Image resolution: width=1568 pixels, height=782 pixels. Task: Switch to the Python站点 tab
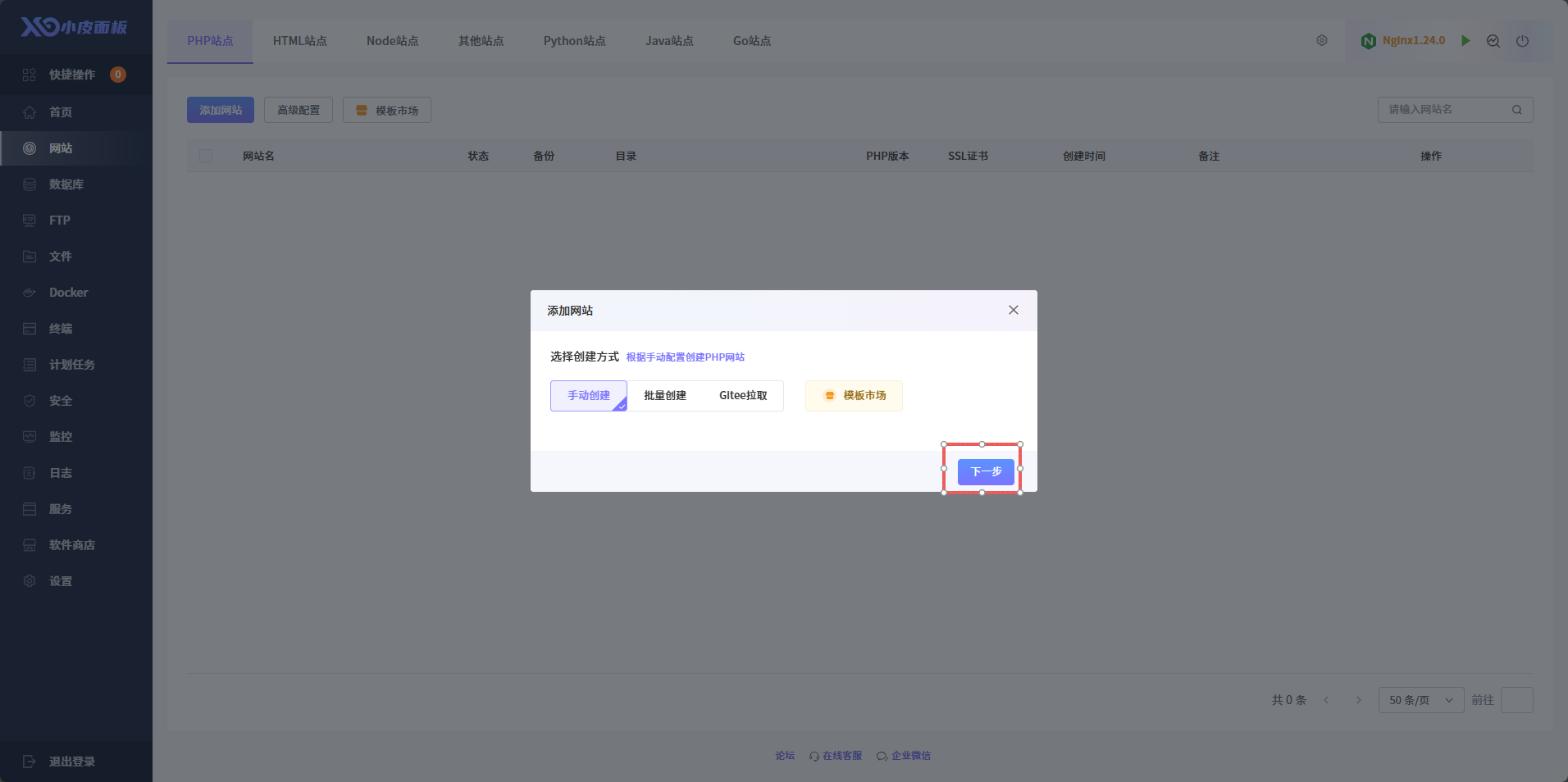(574, 41)
